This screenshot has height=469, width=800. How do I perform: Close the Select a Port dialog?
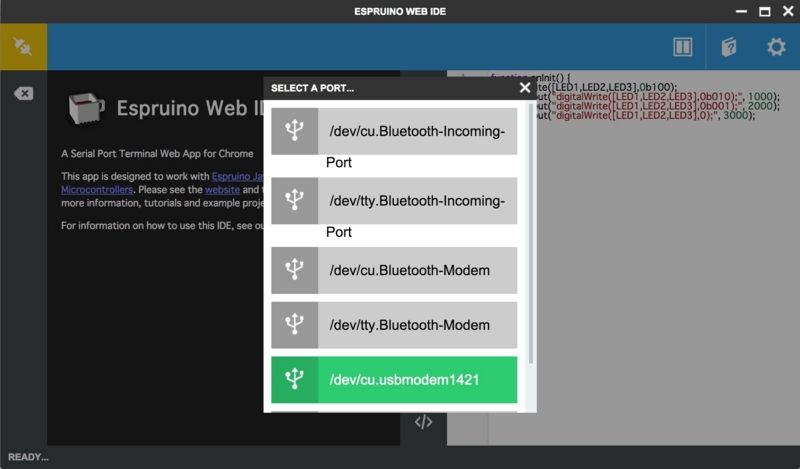[x=524, y=88]
